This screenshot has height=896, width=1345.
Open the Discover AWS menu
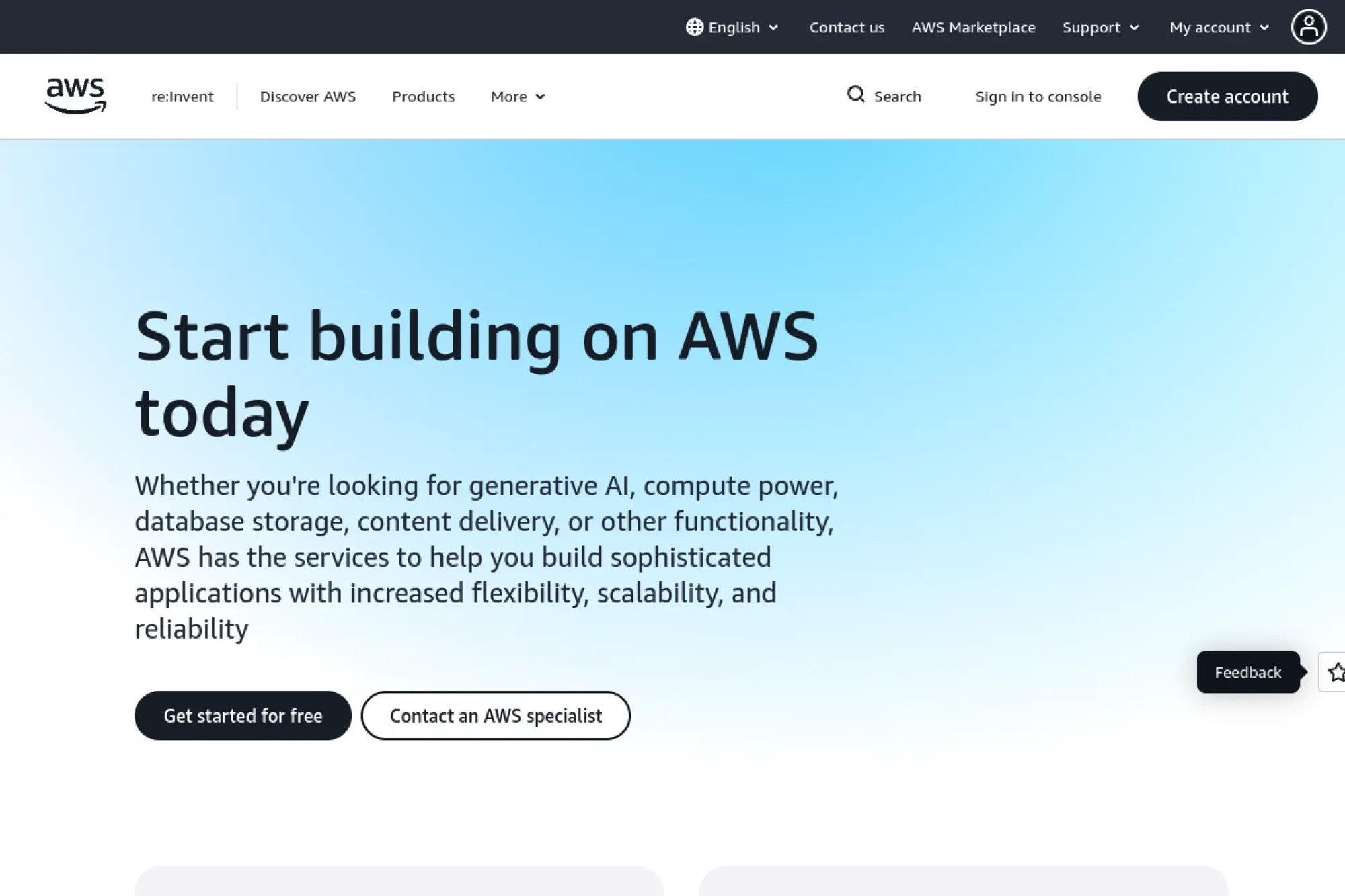pyautogui.click(x=307, y=96)
